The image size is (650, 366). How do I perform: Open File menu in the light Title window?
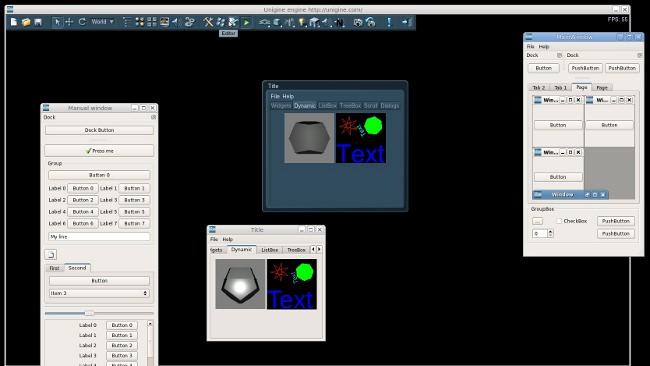pos(214,239)
